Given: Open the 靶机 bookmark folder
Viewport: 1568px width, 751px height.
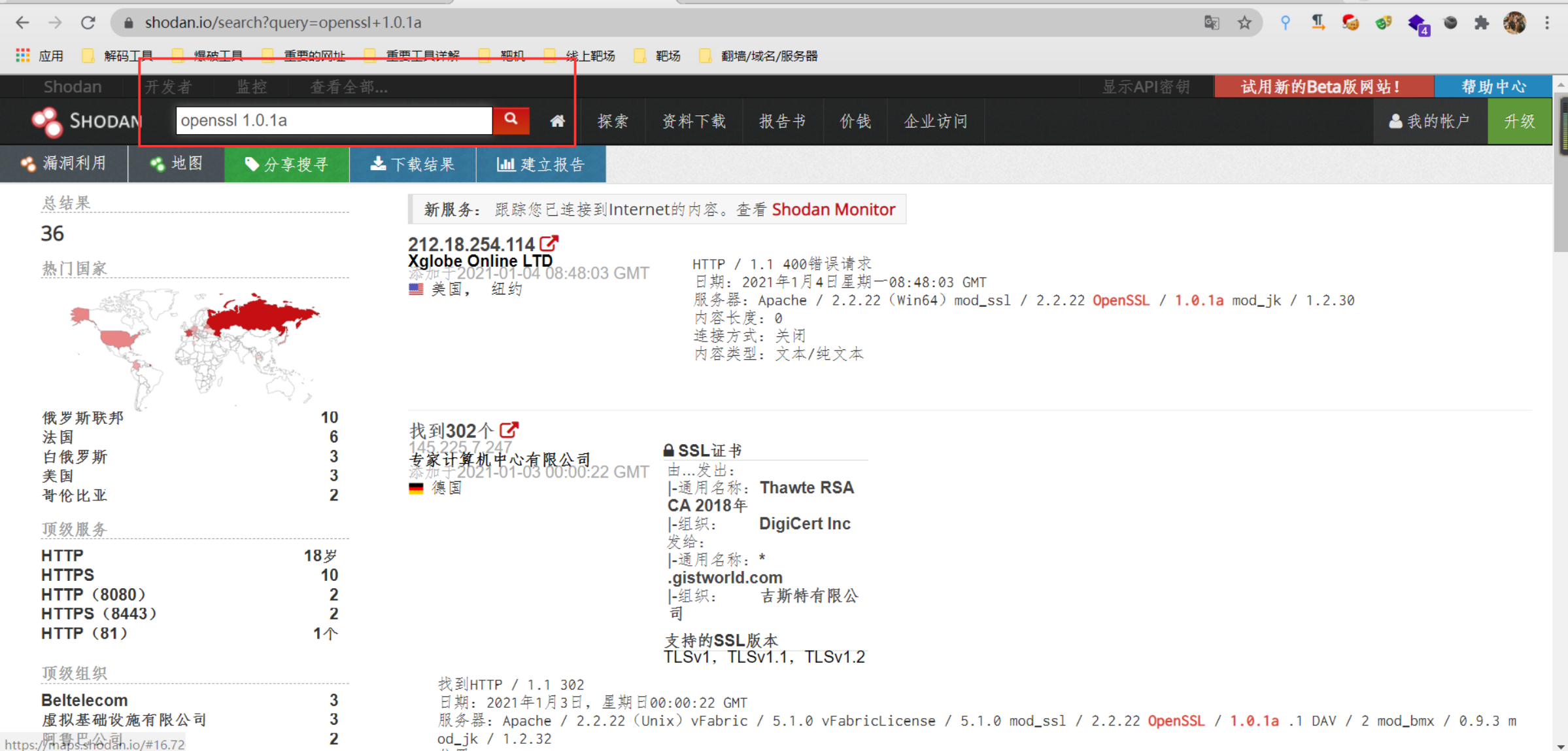Looking at the screenshot, I should point(502,56).
